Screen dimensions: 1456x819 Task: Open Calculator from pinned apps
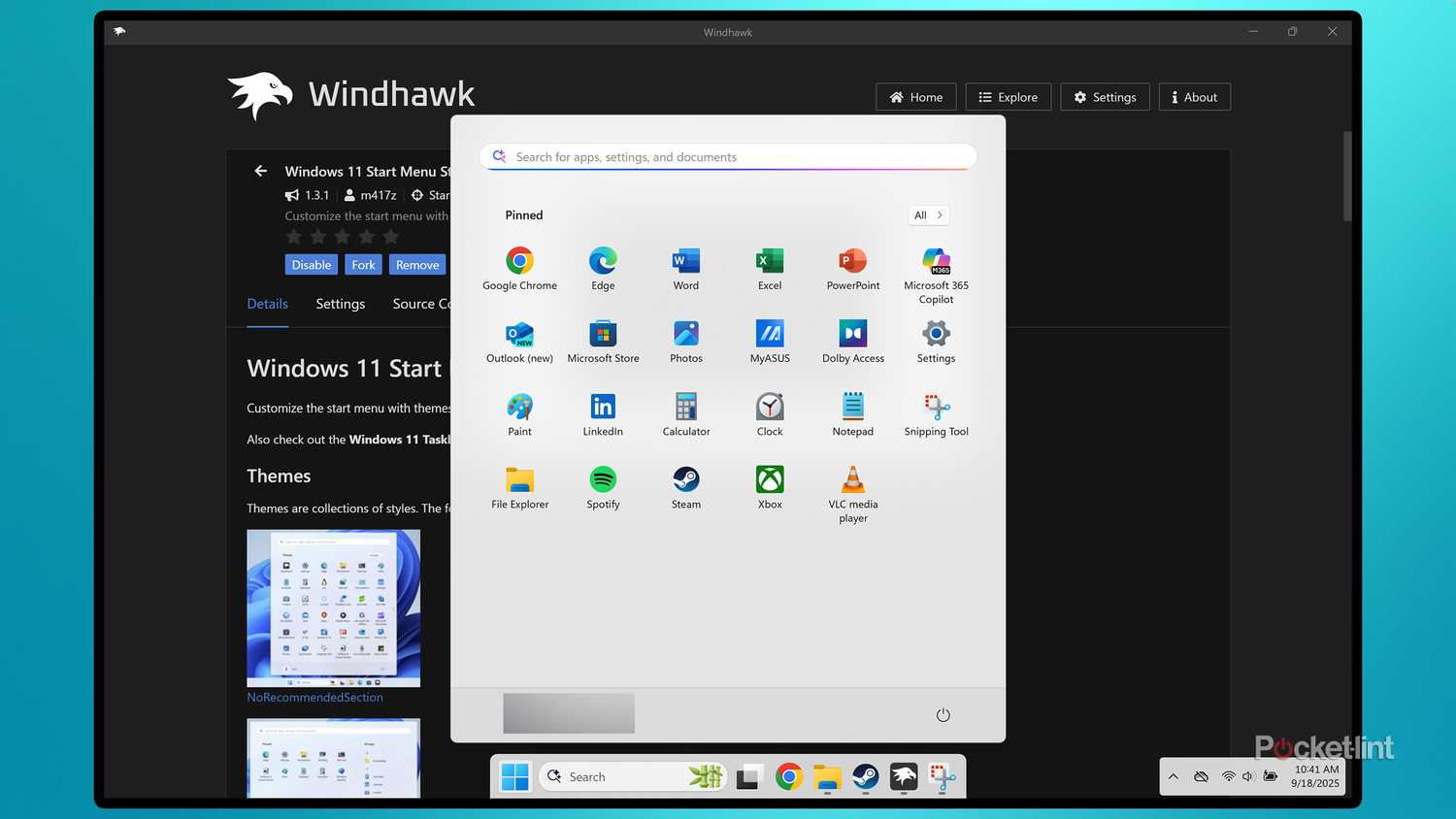[x=686, y=414]
